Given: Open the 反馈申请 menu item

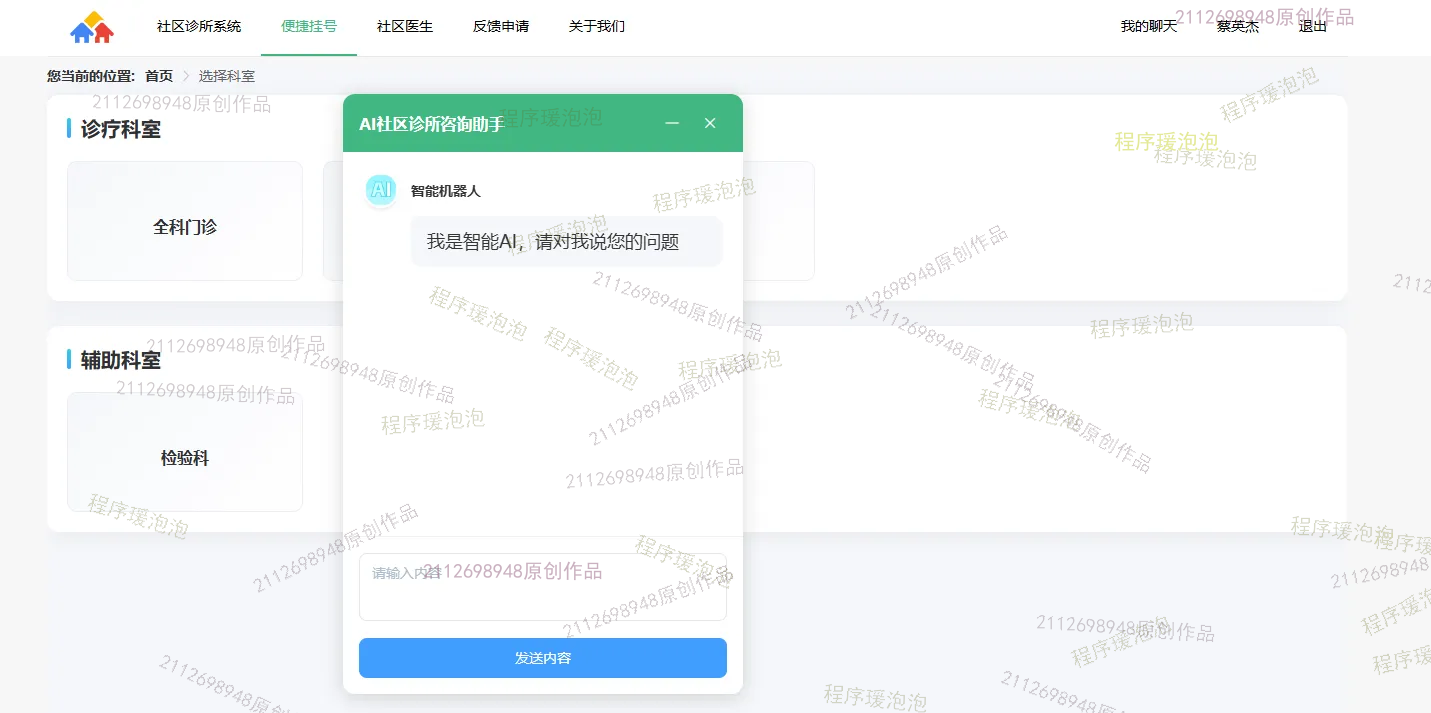Looking at the screenshot, I should [501, 26].
